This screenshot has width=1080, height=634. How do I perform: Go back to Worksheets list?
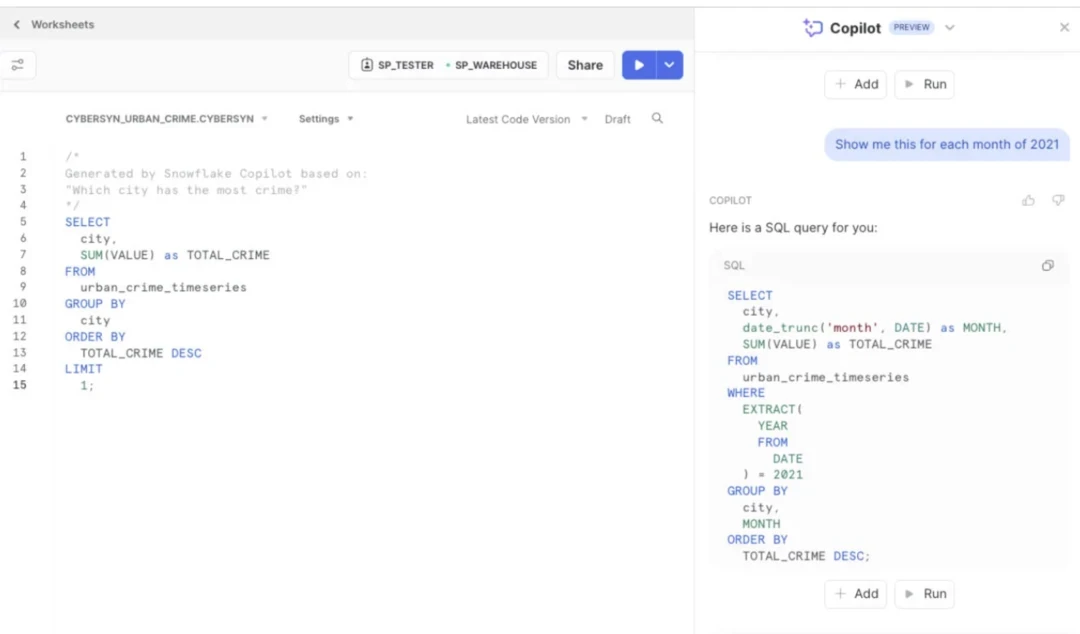pos(54,24)
